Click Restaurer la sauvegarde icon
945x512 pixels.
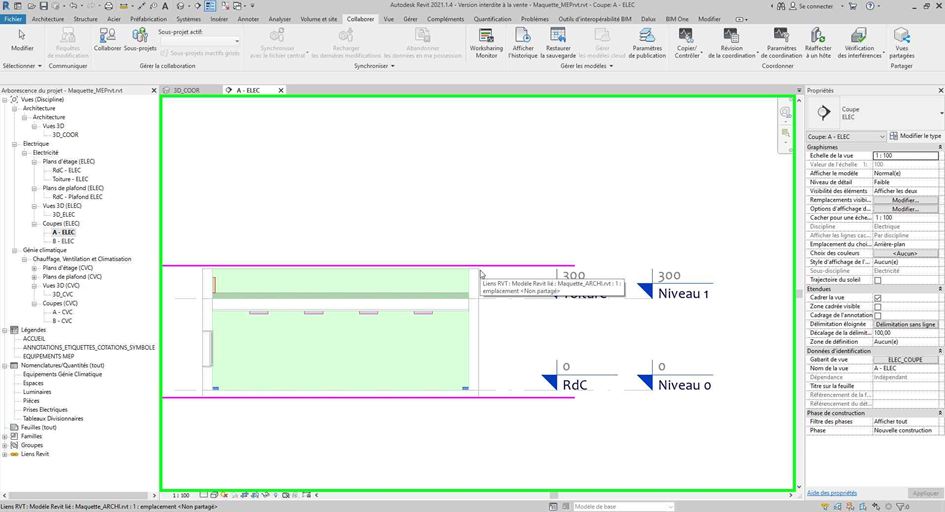point(558,36)
